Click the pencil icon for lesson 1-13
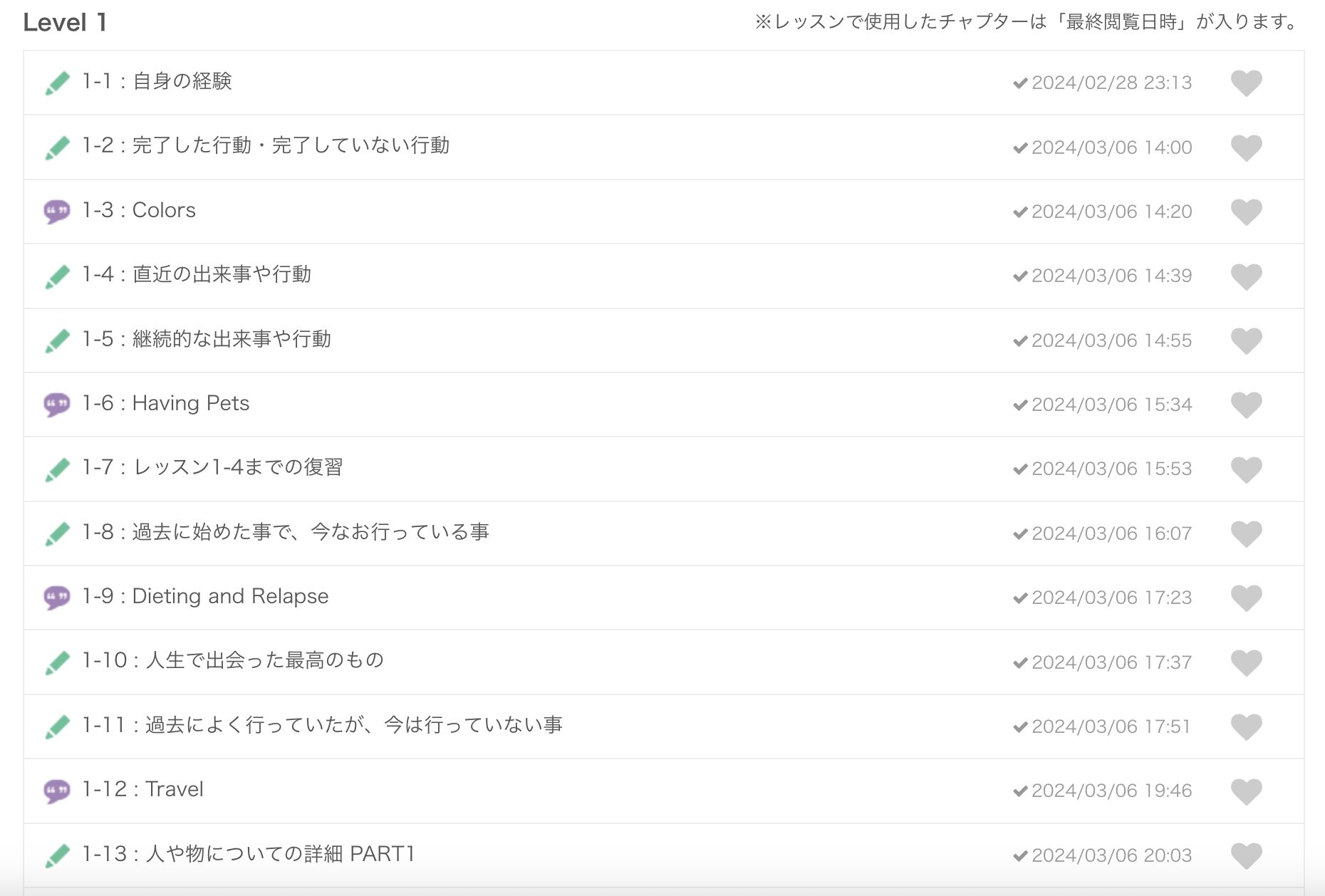 pos(57,855)
